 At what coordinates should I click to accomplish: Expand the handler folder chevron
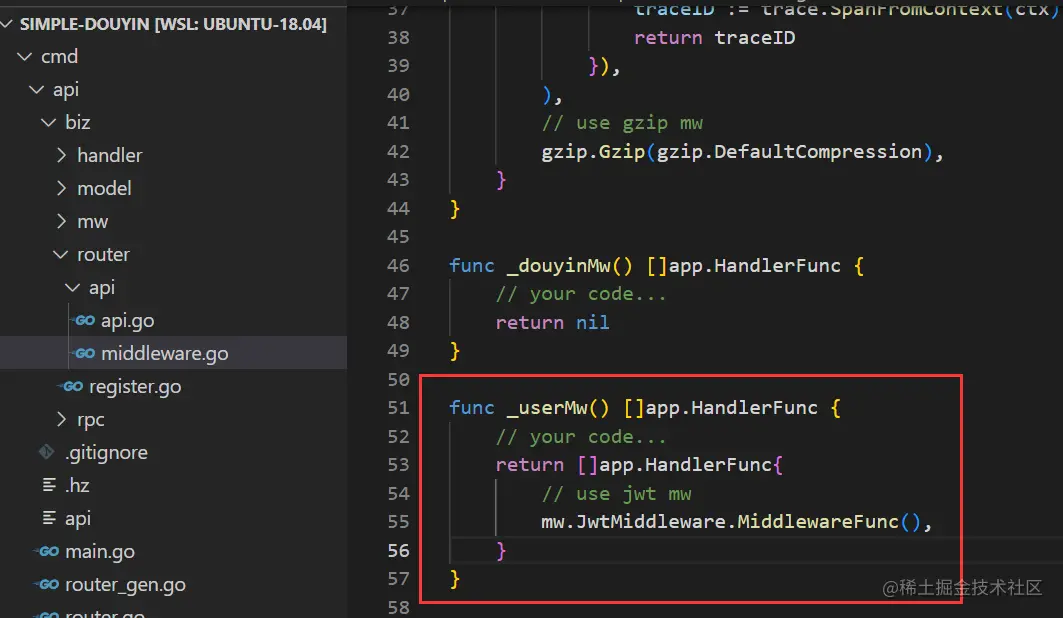point(62,155)
